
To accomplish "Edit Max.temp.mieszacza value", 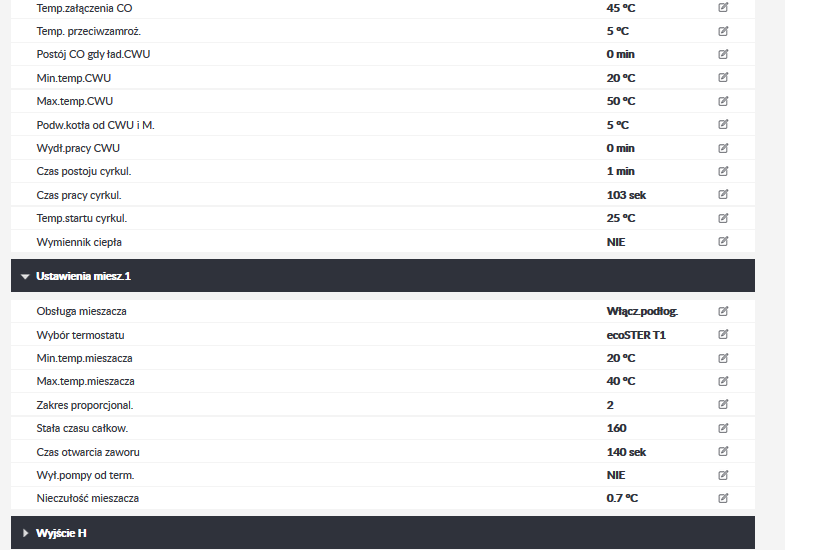I will pos(723,381).
